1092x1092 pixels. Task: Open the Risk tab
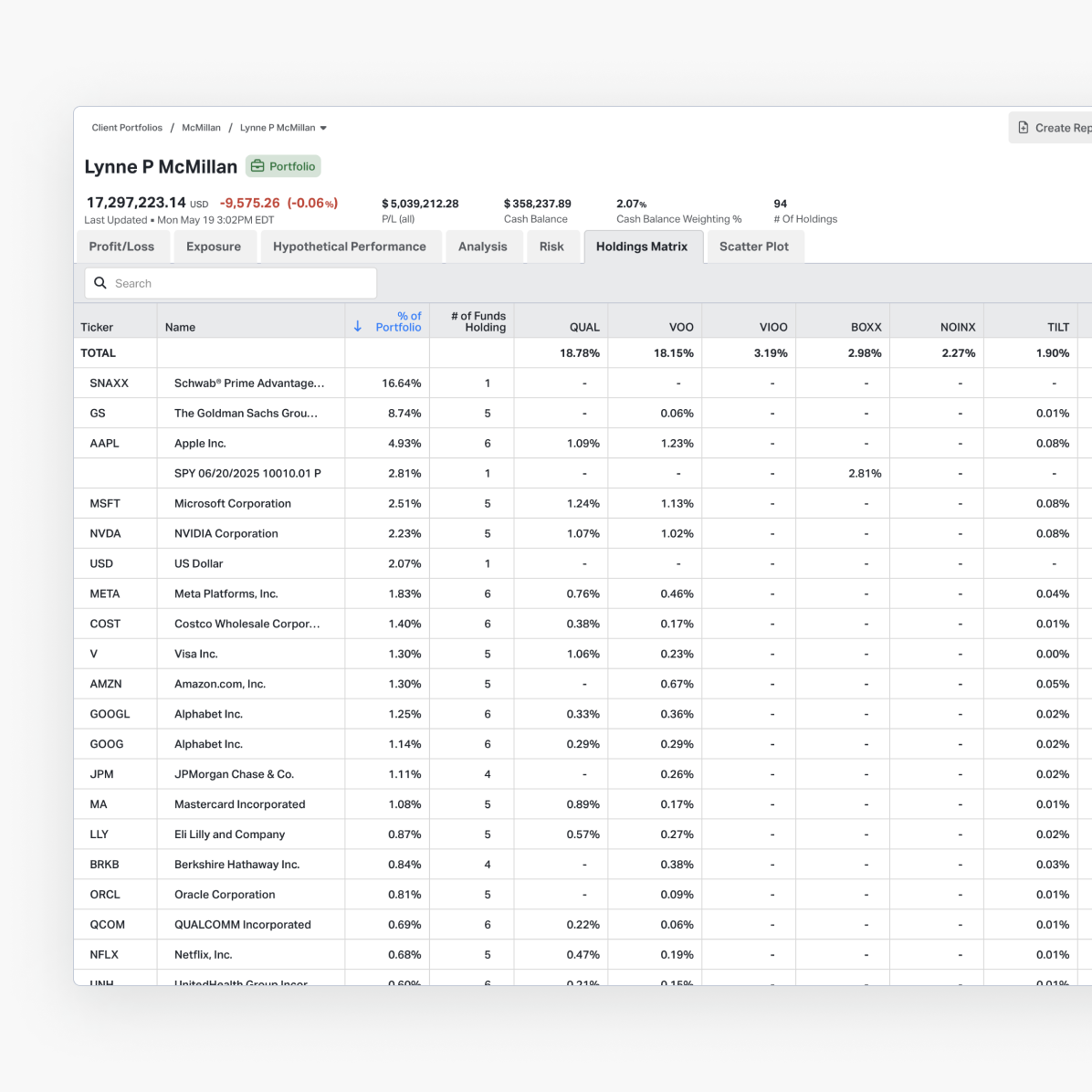tap(551, 247)
